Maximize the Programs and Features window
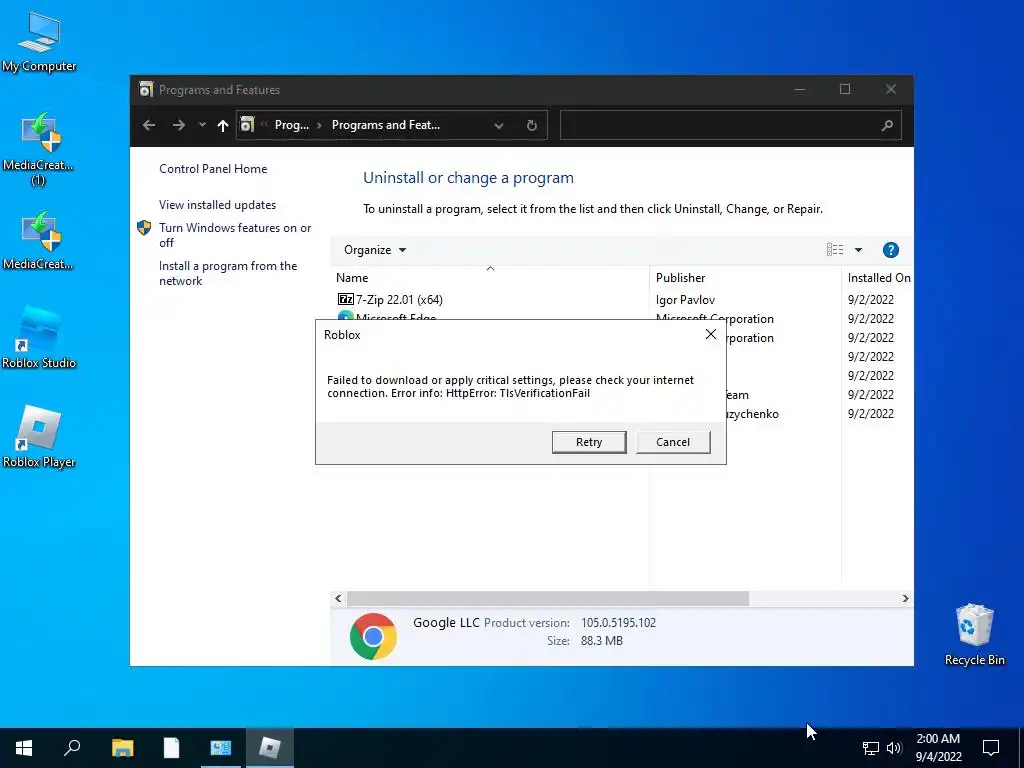 pos(844,89)
